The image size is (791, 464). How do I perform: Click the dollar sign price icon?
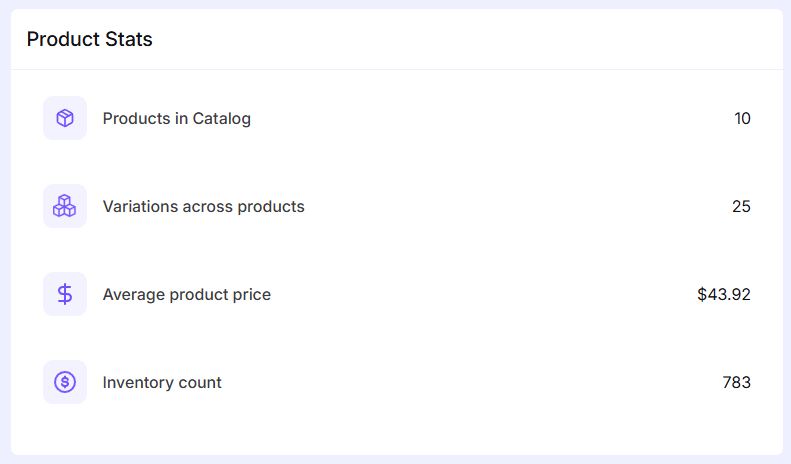[65, 294]
